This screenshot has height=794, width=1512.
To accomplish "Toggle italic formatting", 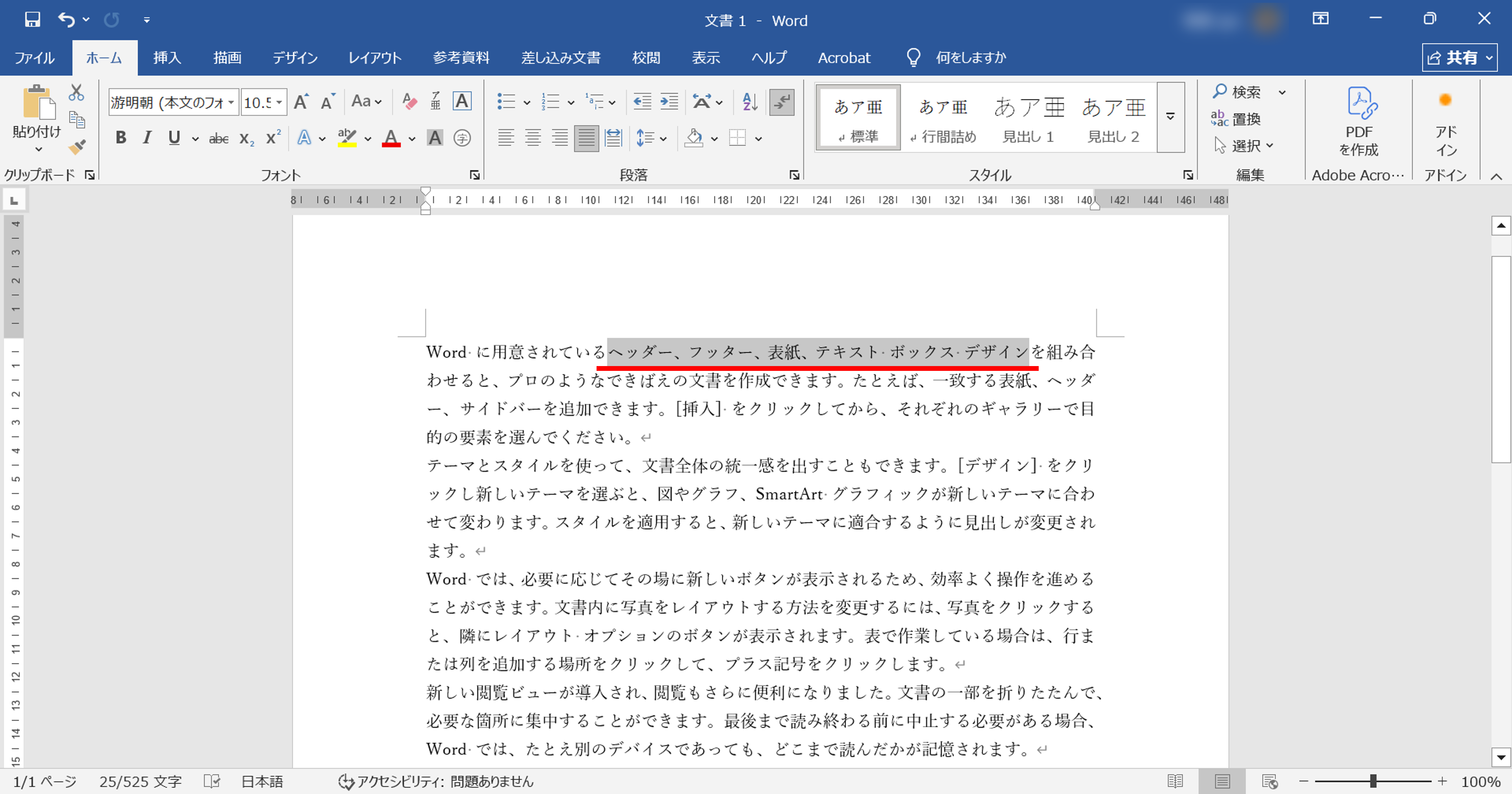I will pos(147,138).
